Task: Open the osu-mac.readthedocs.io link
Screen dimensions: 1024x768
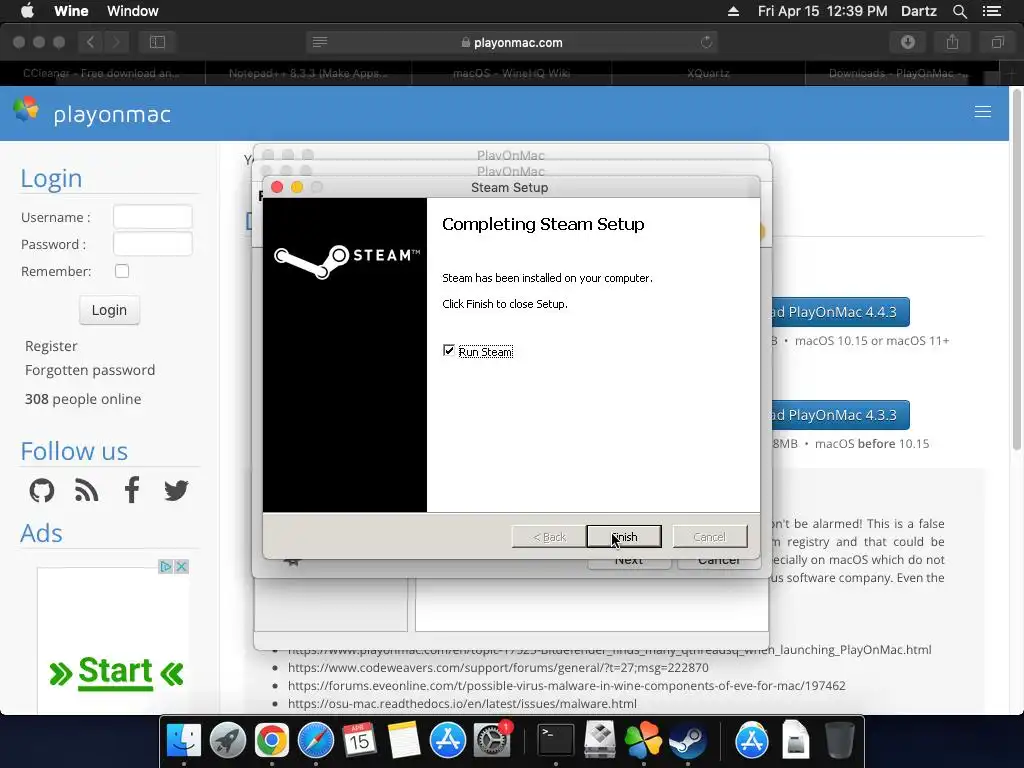Action: tap(462, 703)
